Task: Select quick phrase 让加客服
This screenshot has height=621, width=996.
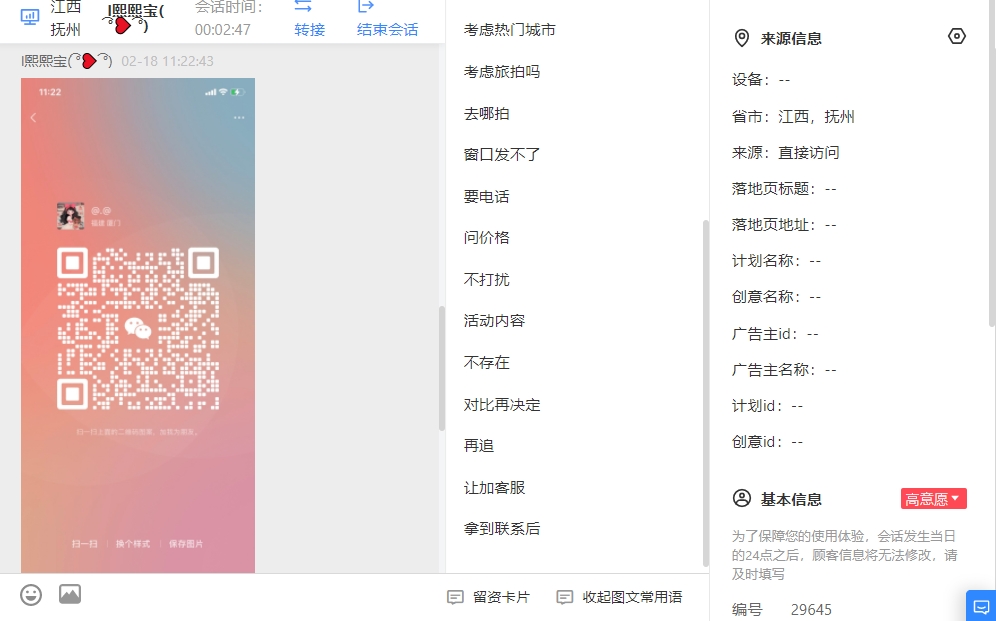Action: pos(494,488)
